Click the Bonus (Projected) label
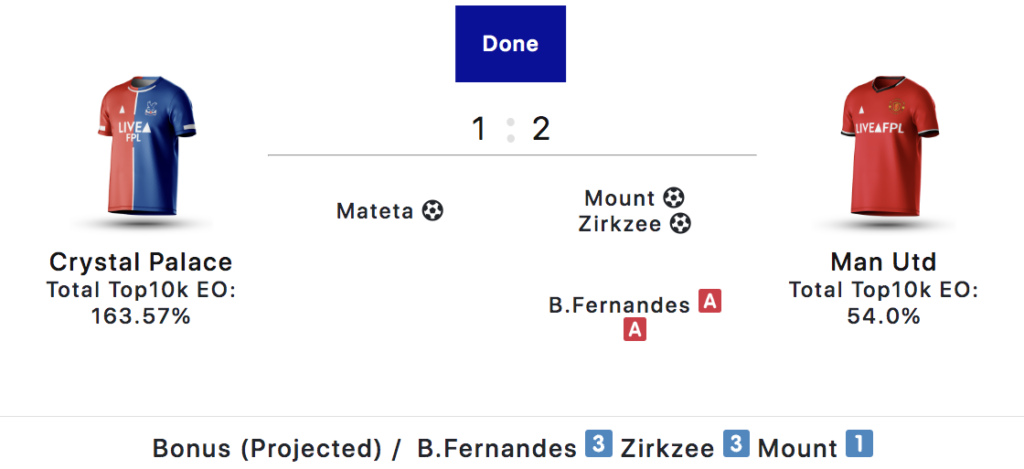The image size is (1024, 469). (x=266, y=447)
